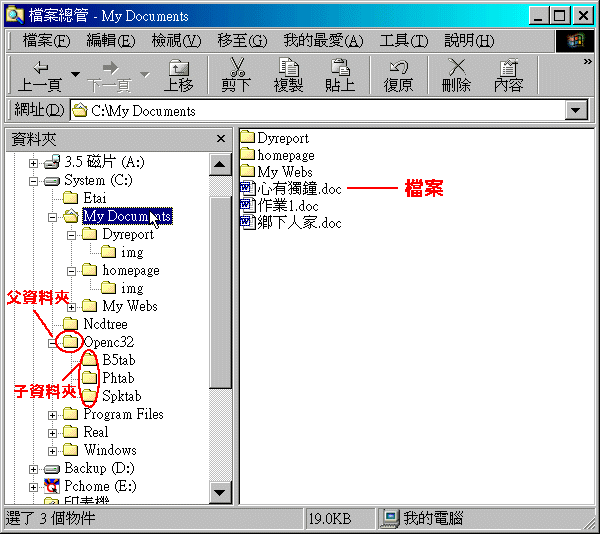
Task: Select the Etai folder in tree
Action: (x=84, y=198)
